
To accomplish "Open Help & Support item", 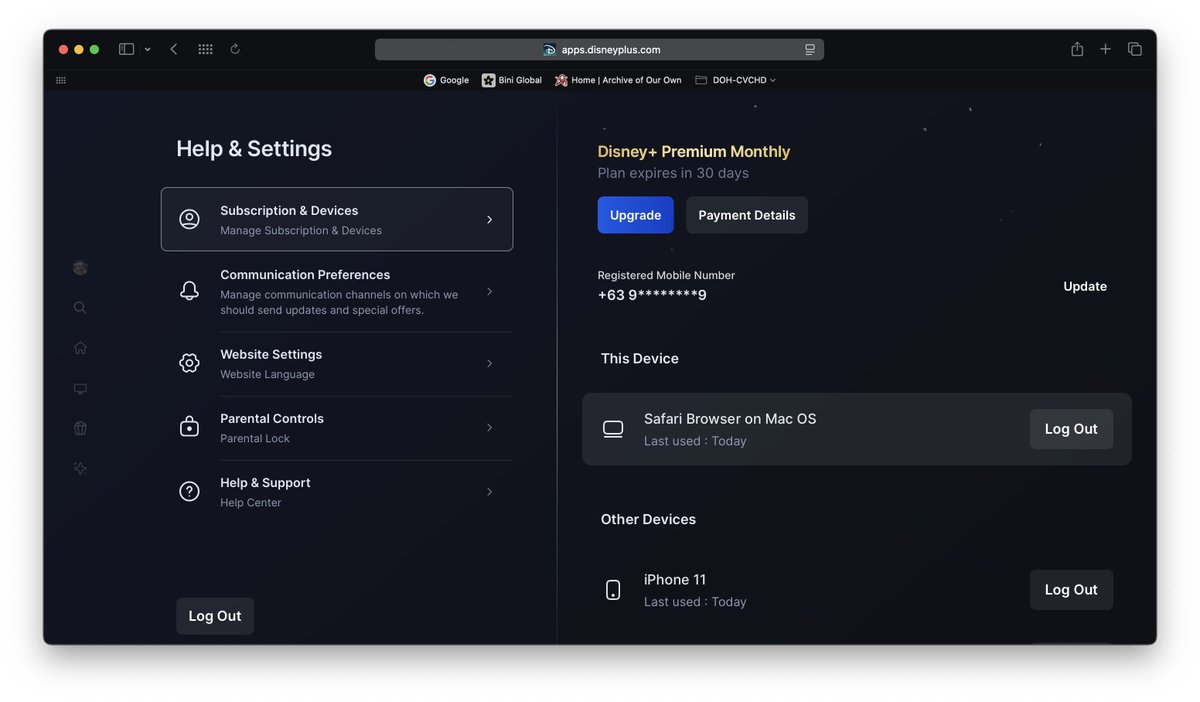I will [337, 492].
